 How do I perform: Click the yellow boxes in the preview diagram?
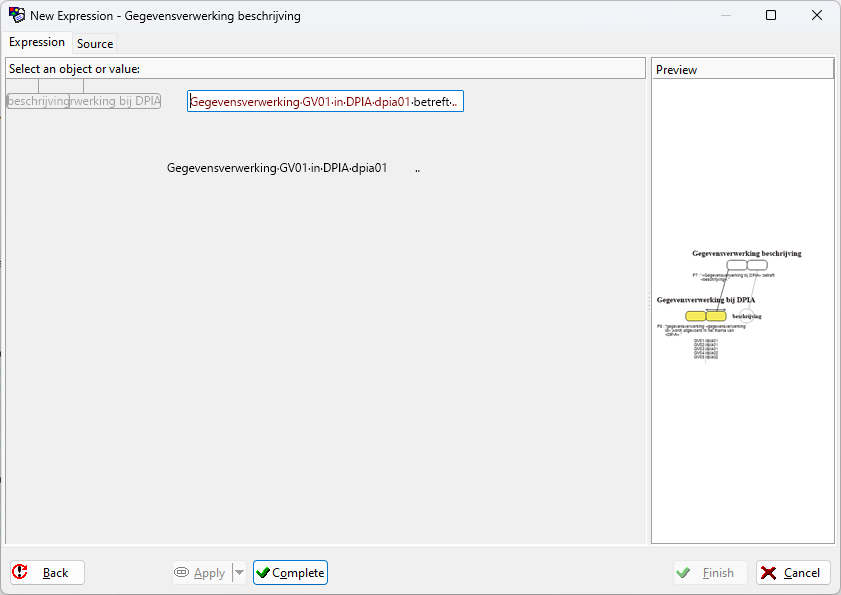coord(706,316)
